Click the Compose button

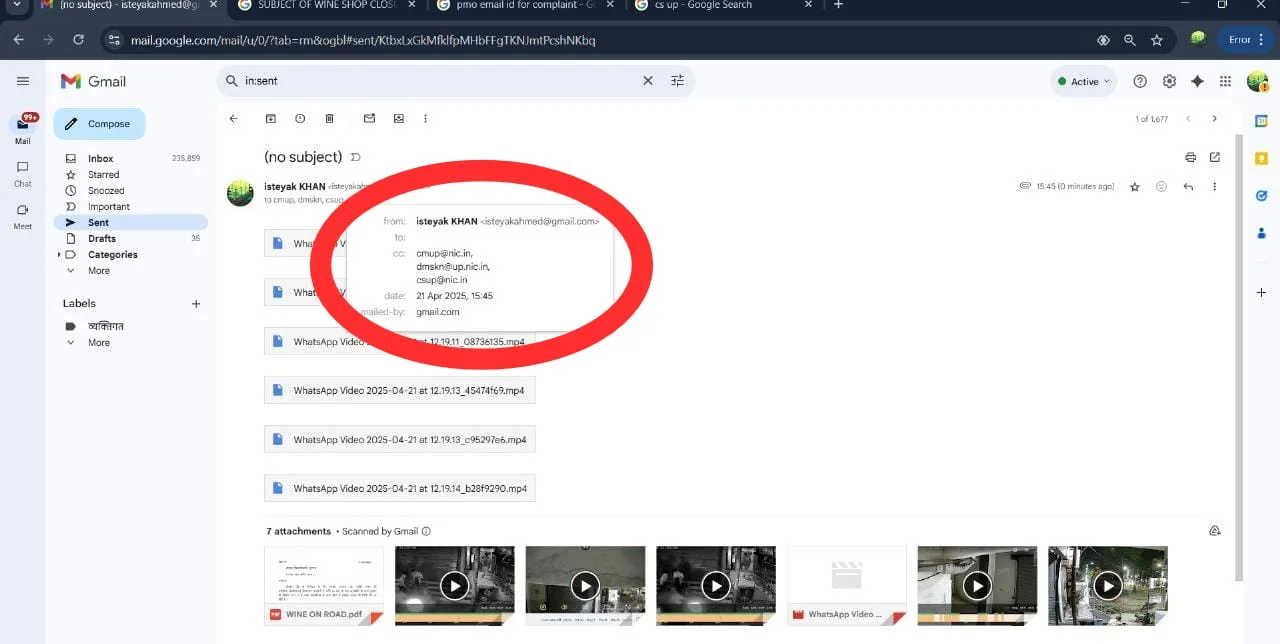click(99, 124)
